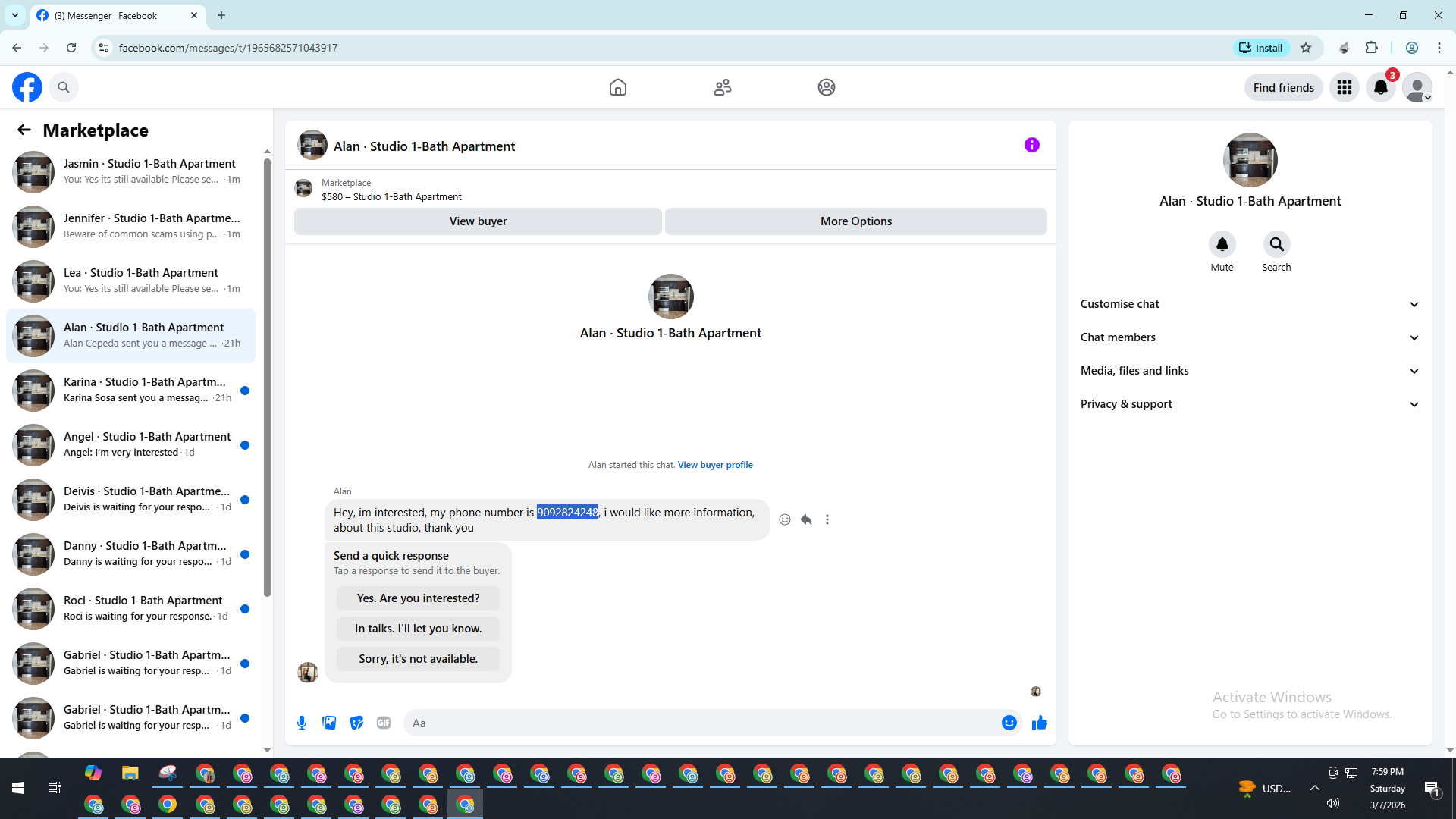Click the $580 Studio 1-Bath Apartment listing
The width and height of the screenshot is (1456, 819).
tap(391, 196)
